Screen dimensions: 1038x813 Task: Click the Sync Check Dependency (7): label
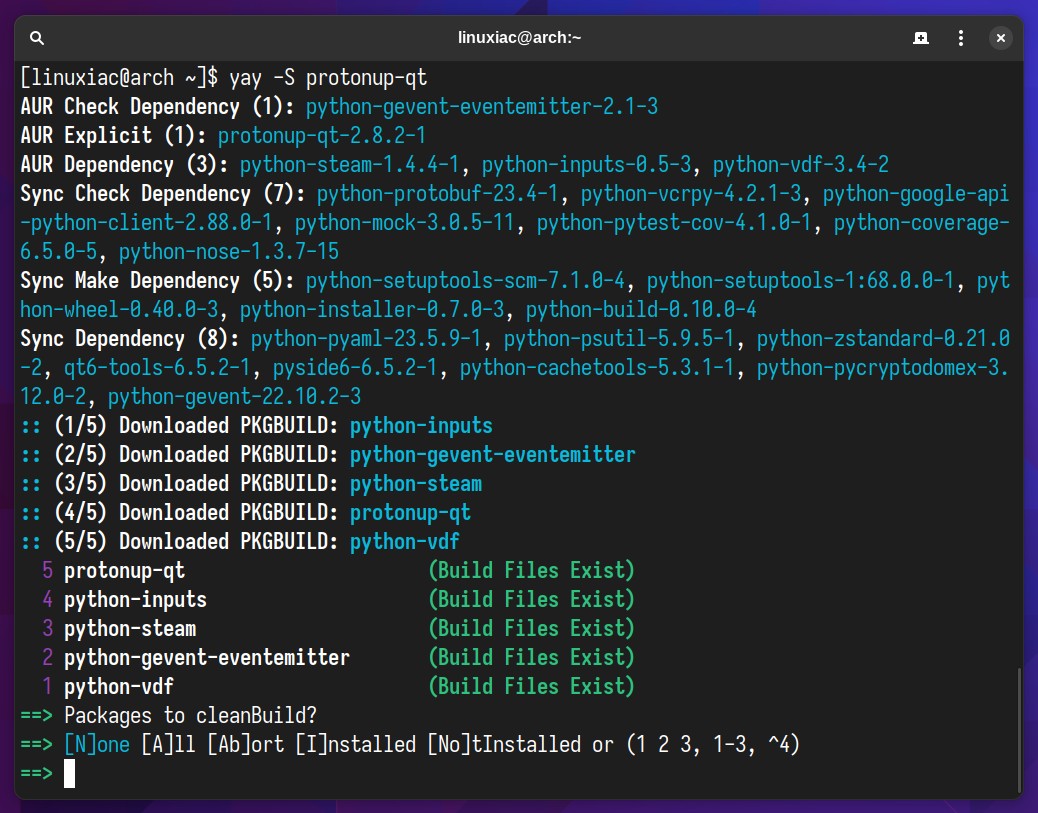163,194
